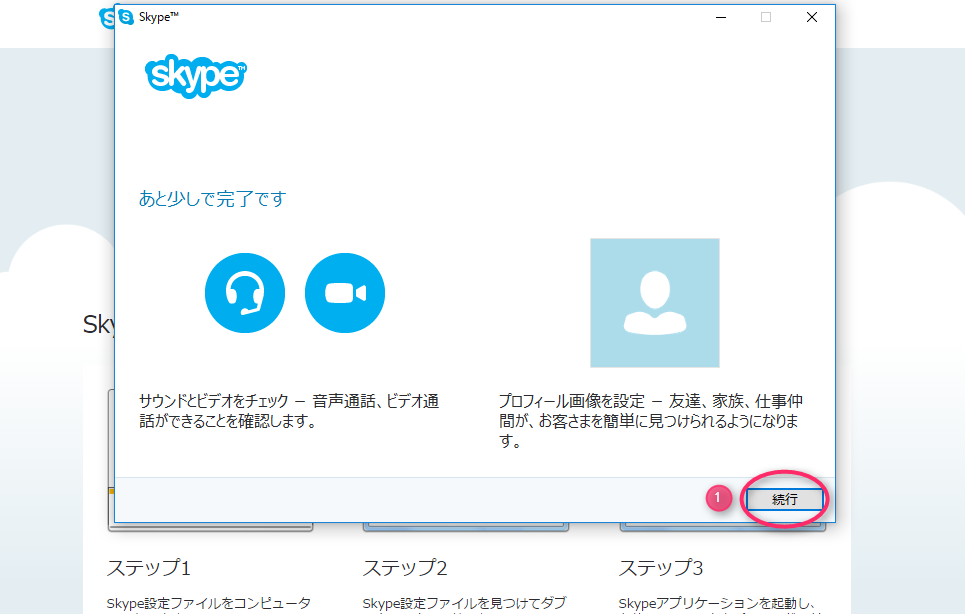Click the ステップ1 heading on the background page

coord(148,567)
